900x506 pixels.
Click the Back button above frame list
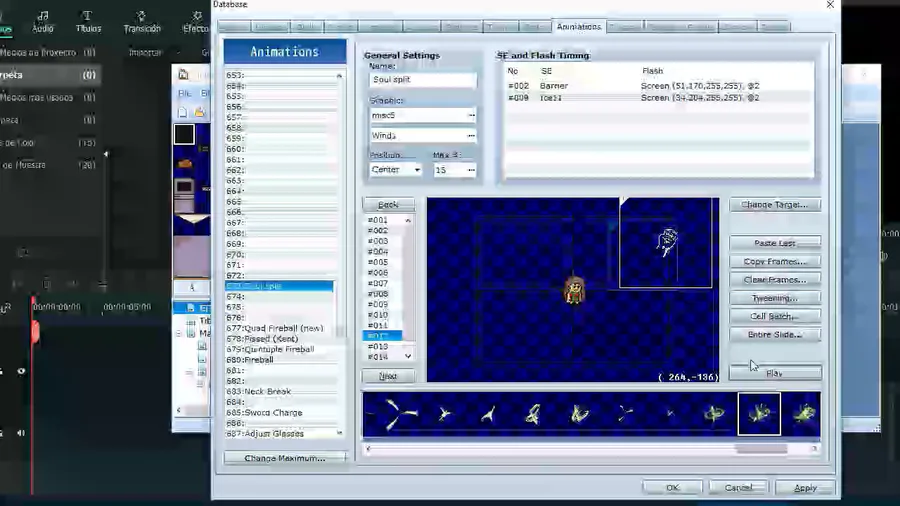pos(389,204)
